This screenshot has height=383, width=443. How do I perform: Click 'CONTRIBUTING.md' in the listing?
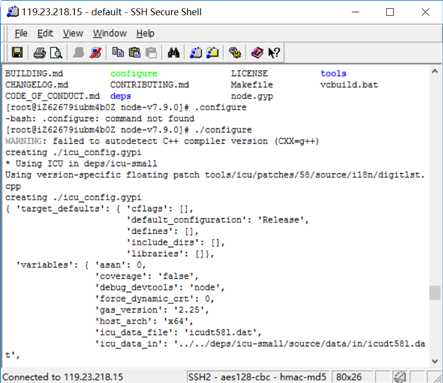150,85
